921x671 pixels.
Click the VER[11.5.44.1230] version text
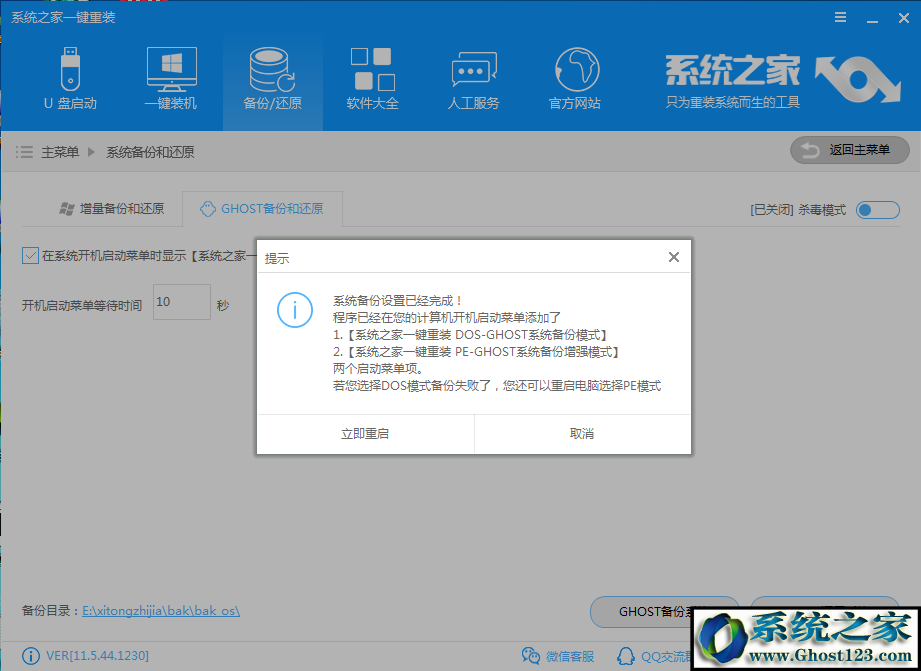point(97,656)
